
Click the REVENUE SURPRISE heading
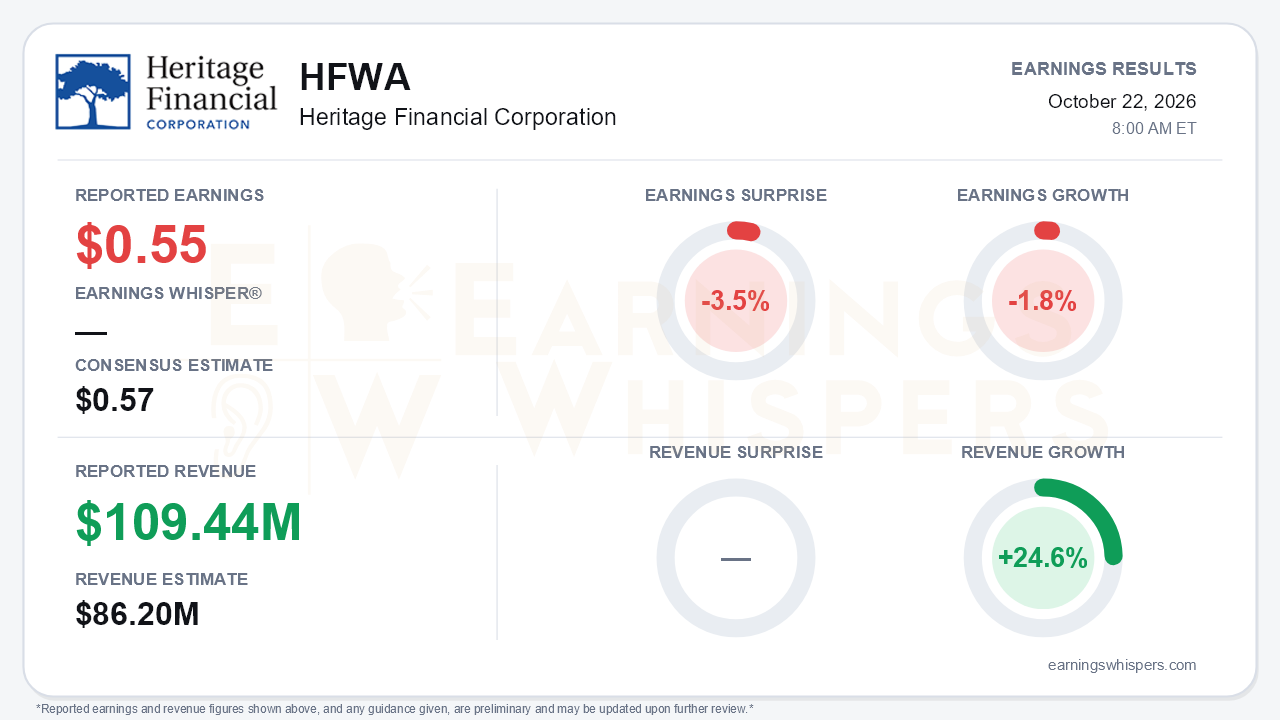click(x=736, y=453)
